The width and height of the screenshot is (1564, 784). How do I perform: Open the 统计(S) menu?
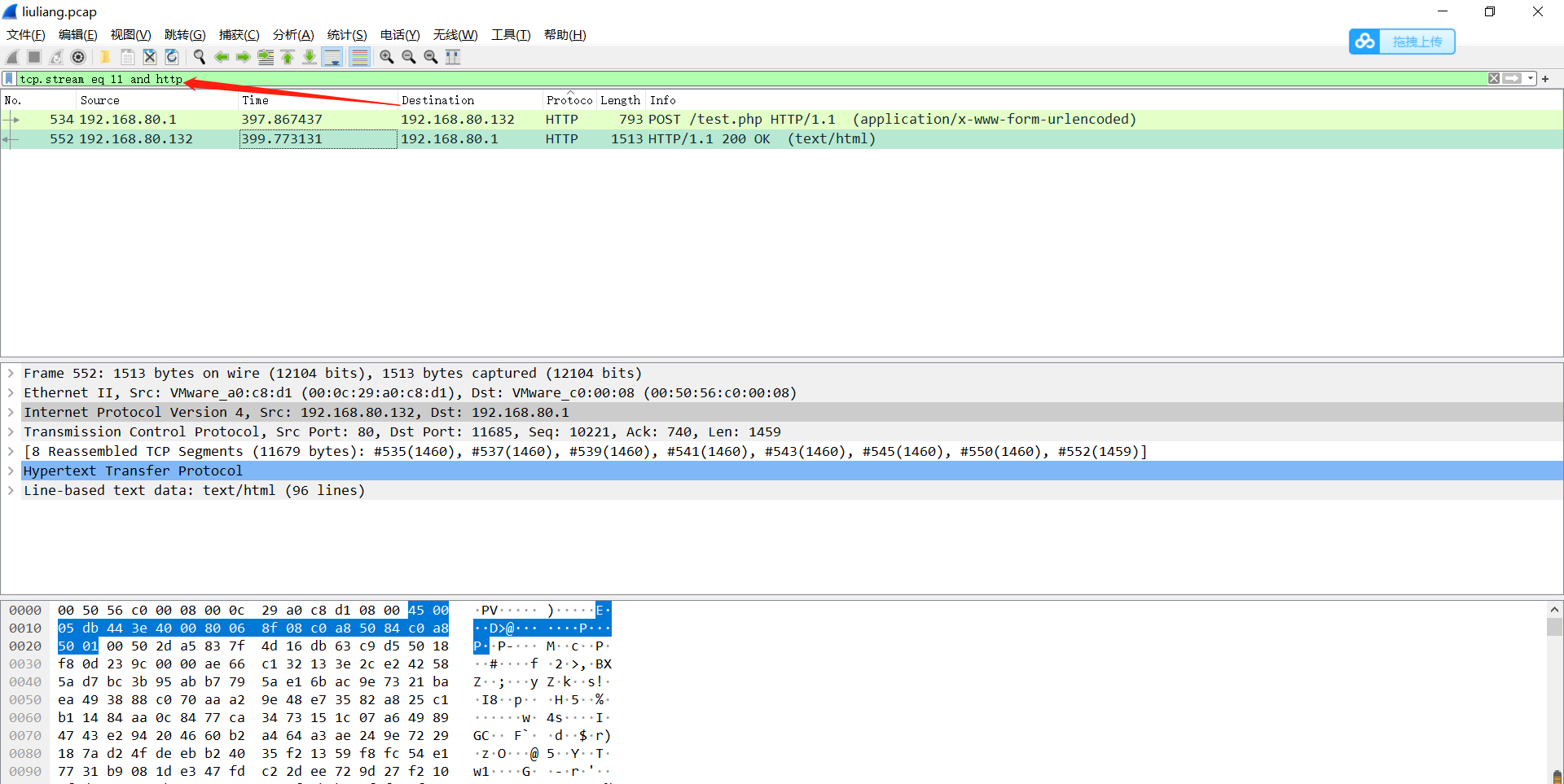(346, 35)
